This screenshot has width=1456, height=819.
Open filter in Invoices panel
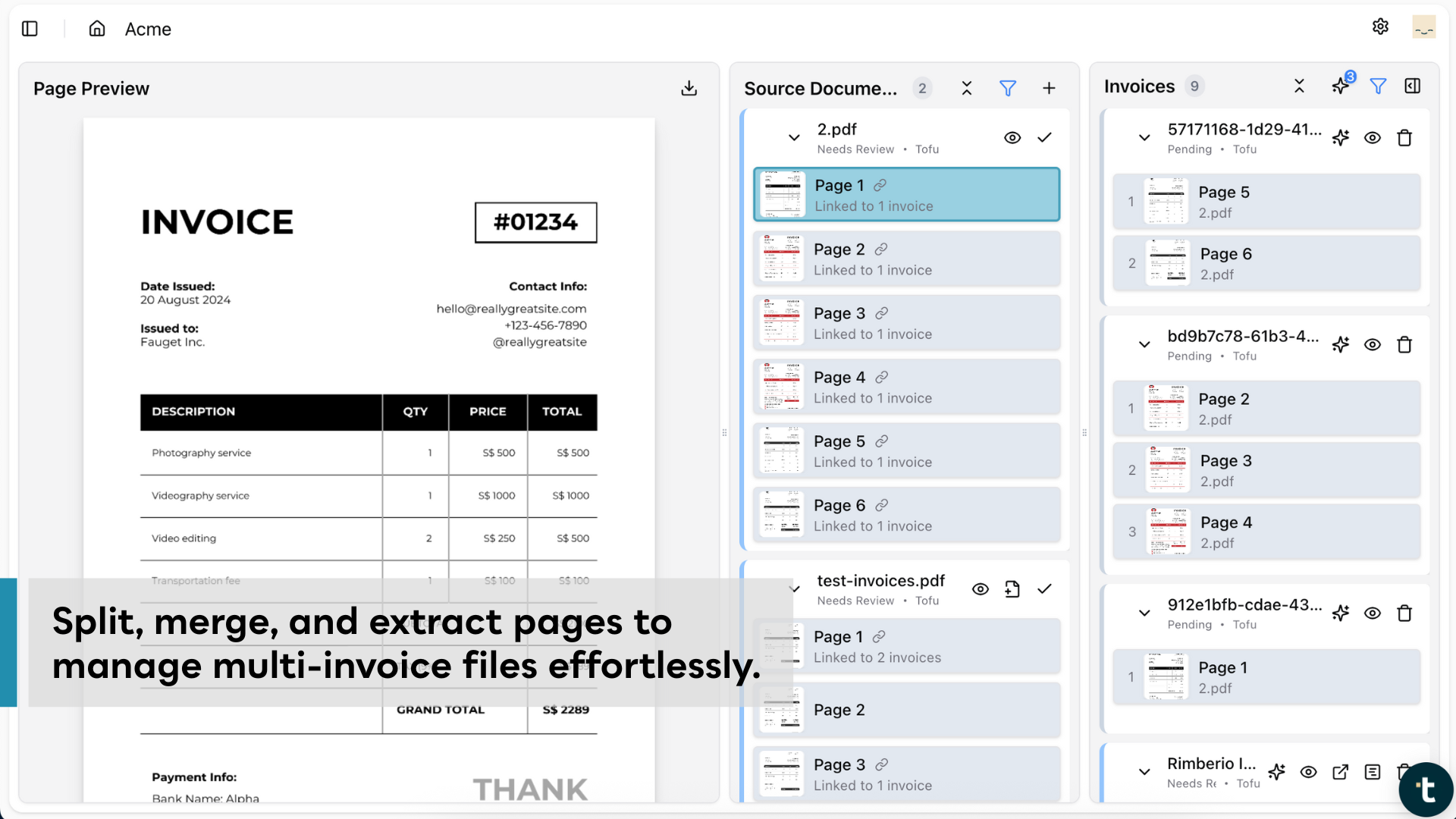pos(1378,86)
